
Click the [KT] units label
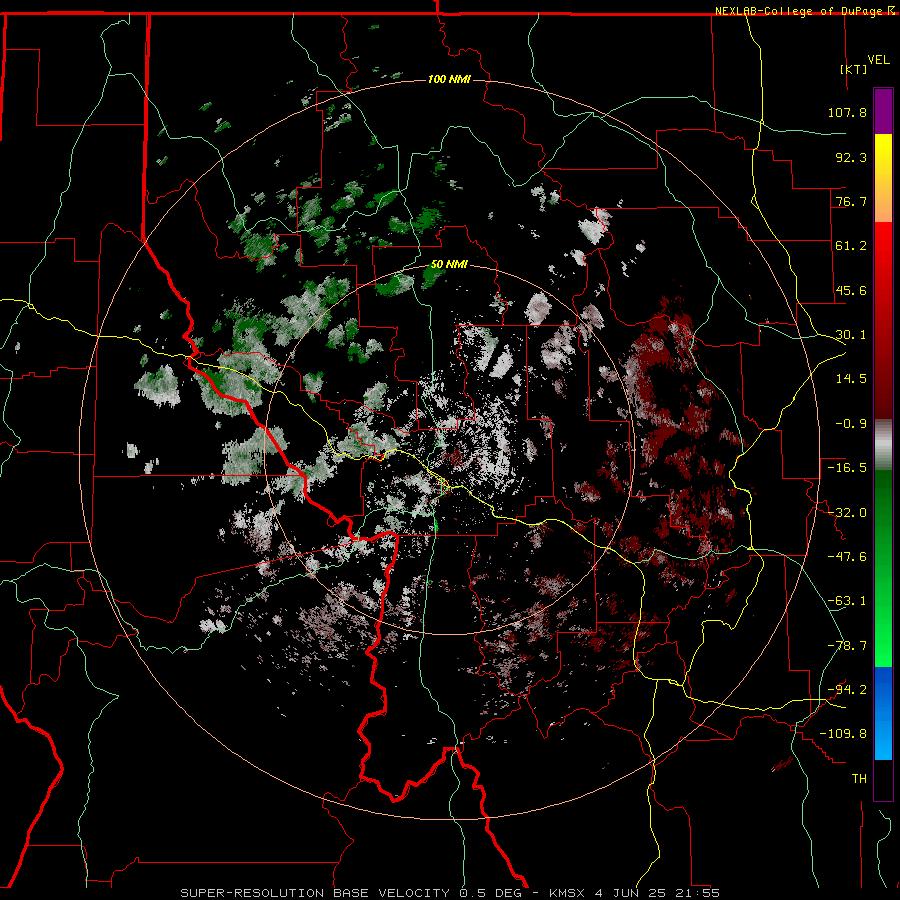coord(854,69)
